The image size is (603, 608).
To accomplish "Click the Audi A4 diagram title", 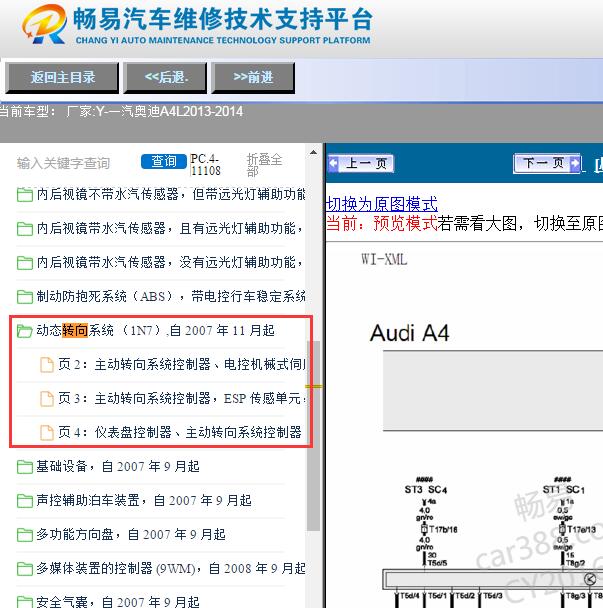I will [409, 333].
